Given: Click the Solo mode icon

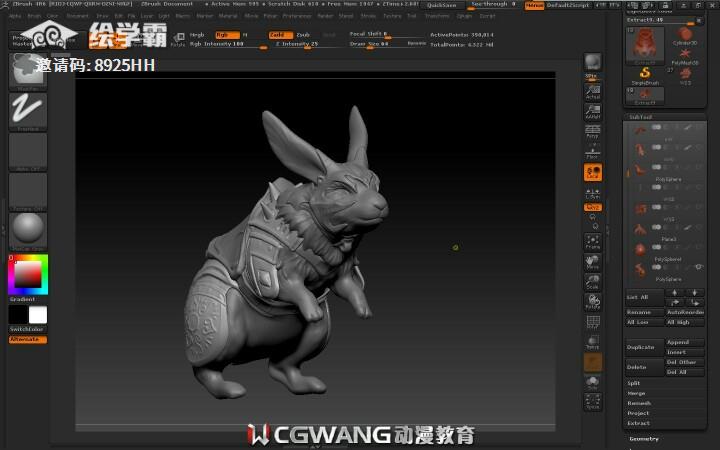Looking at the screenshot, I should (x=592, y=382).
